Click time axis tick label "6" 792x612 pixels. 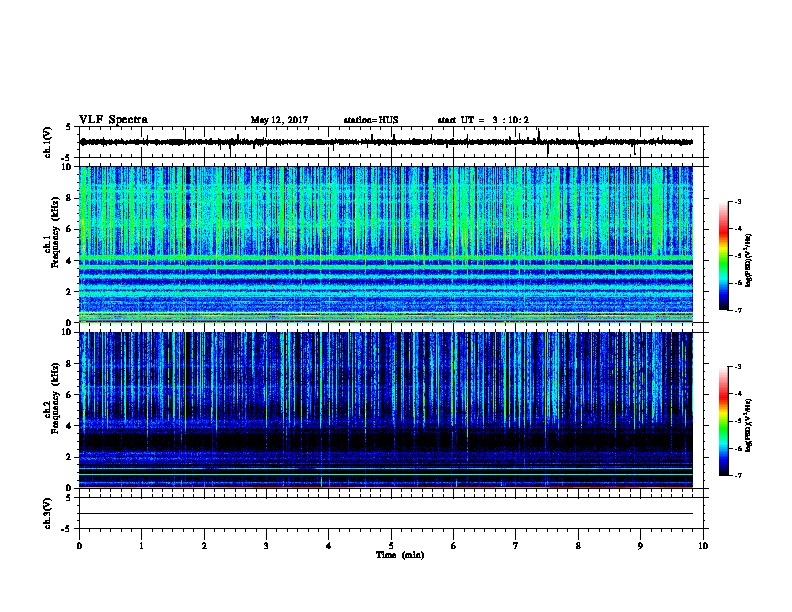pos(454,546)
